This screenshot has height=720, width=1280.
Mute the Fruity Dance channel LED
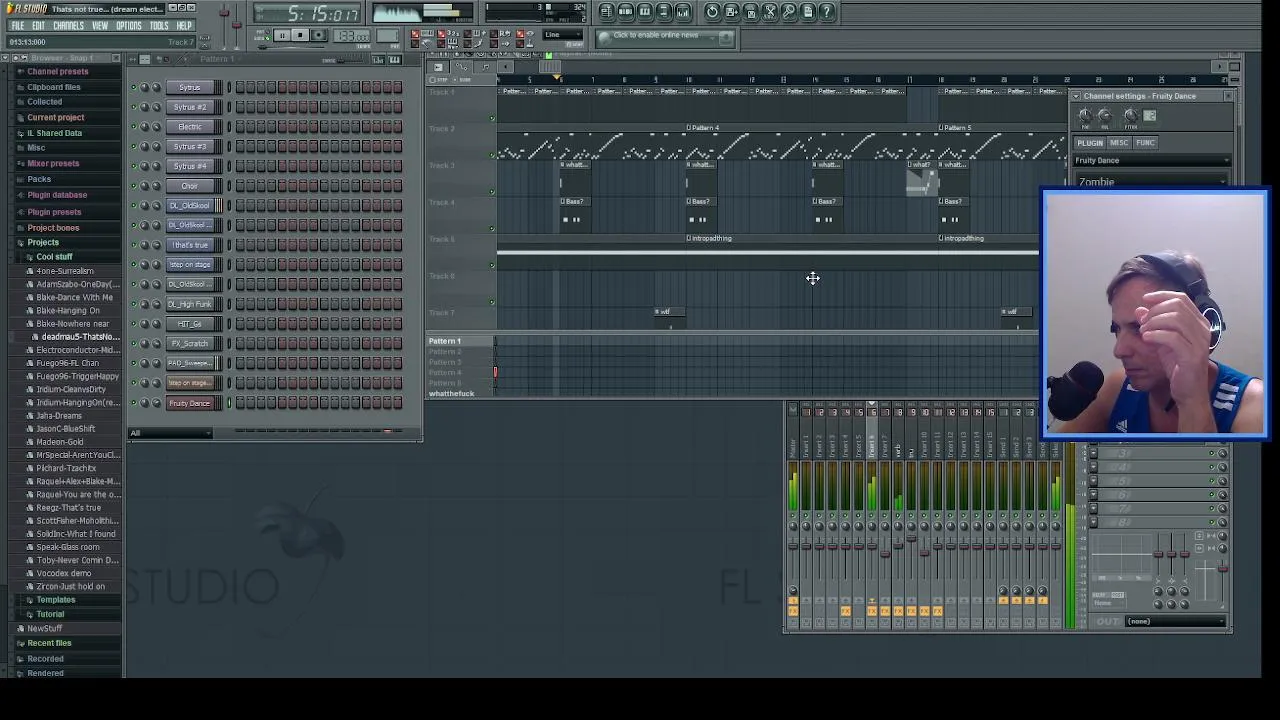coord(133,403)
